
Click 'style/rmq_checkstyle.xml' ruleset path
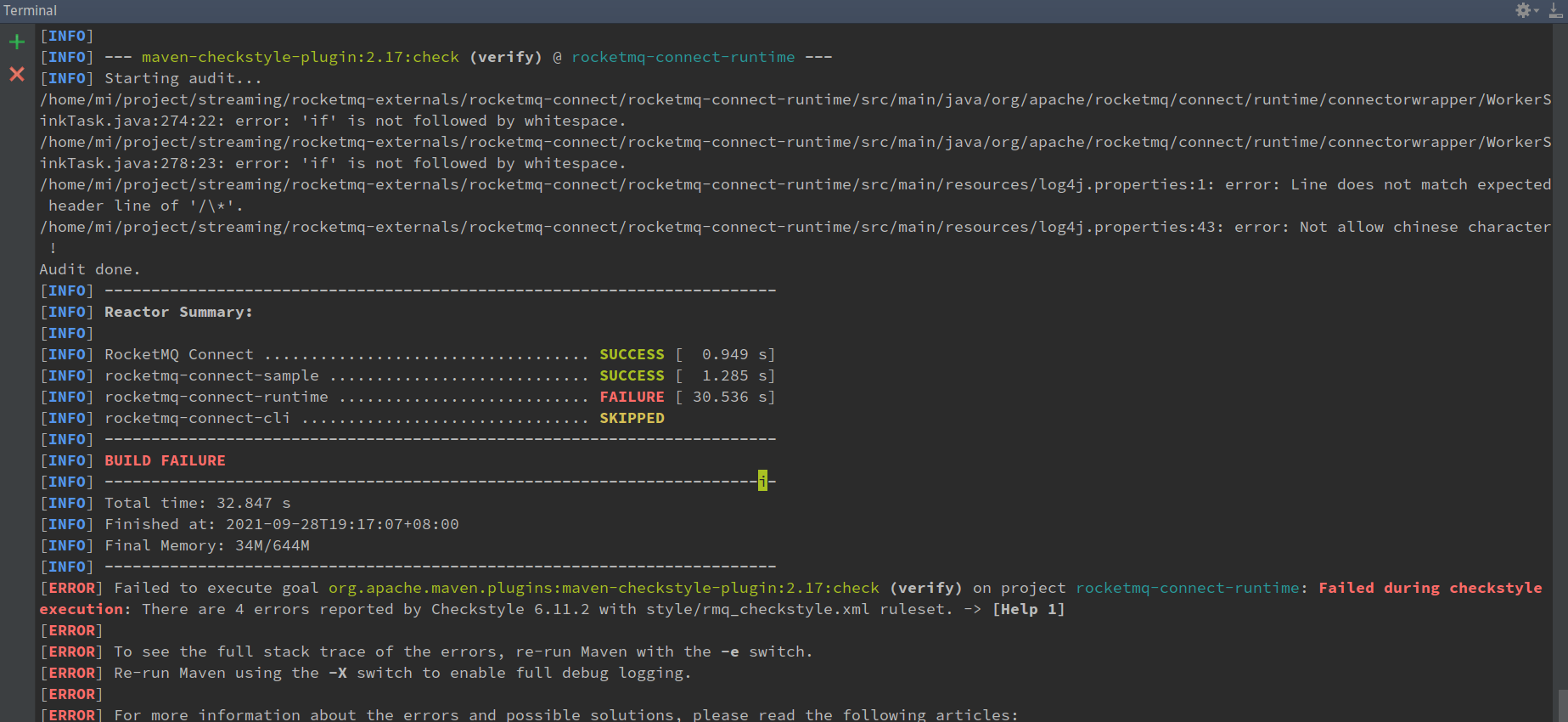[758, 609]
